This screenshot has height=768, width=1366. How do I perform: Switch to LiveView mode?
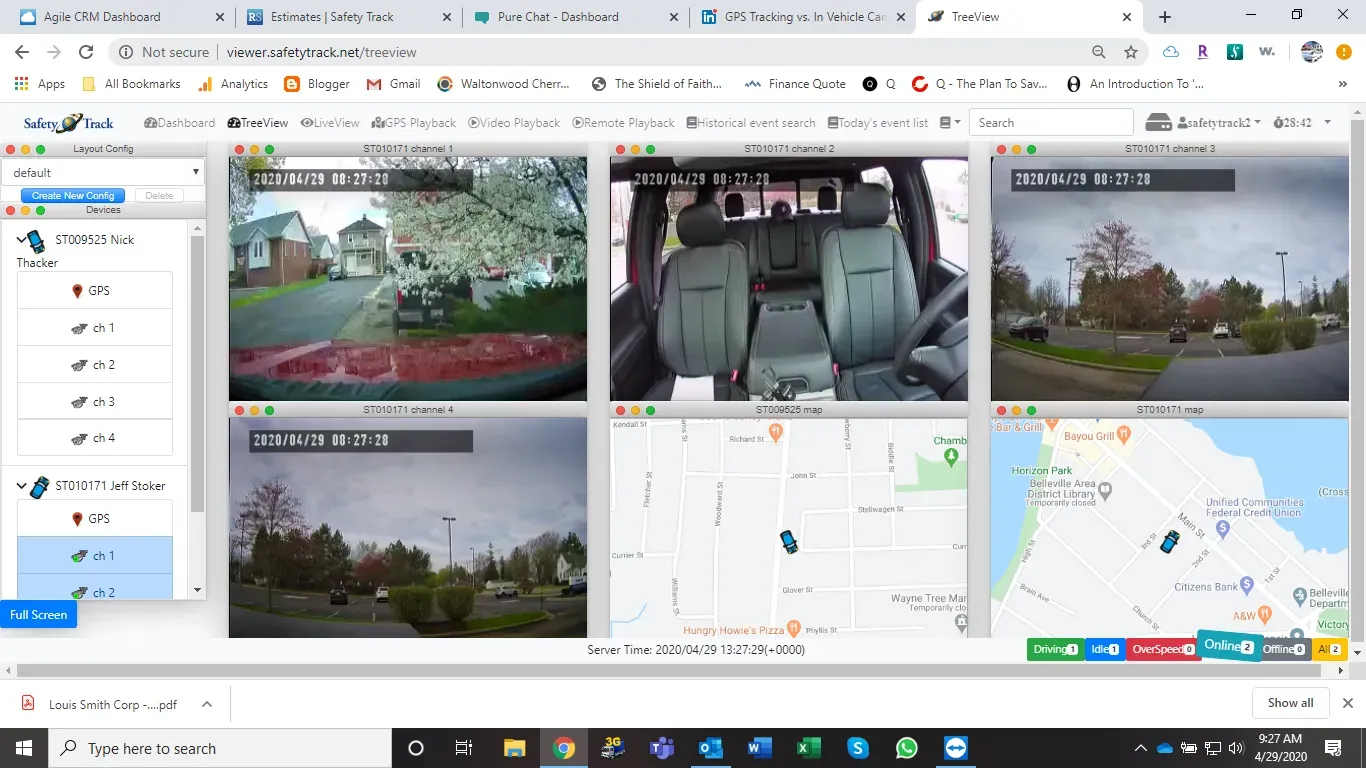(x=329, y=122)
